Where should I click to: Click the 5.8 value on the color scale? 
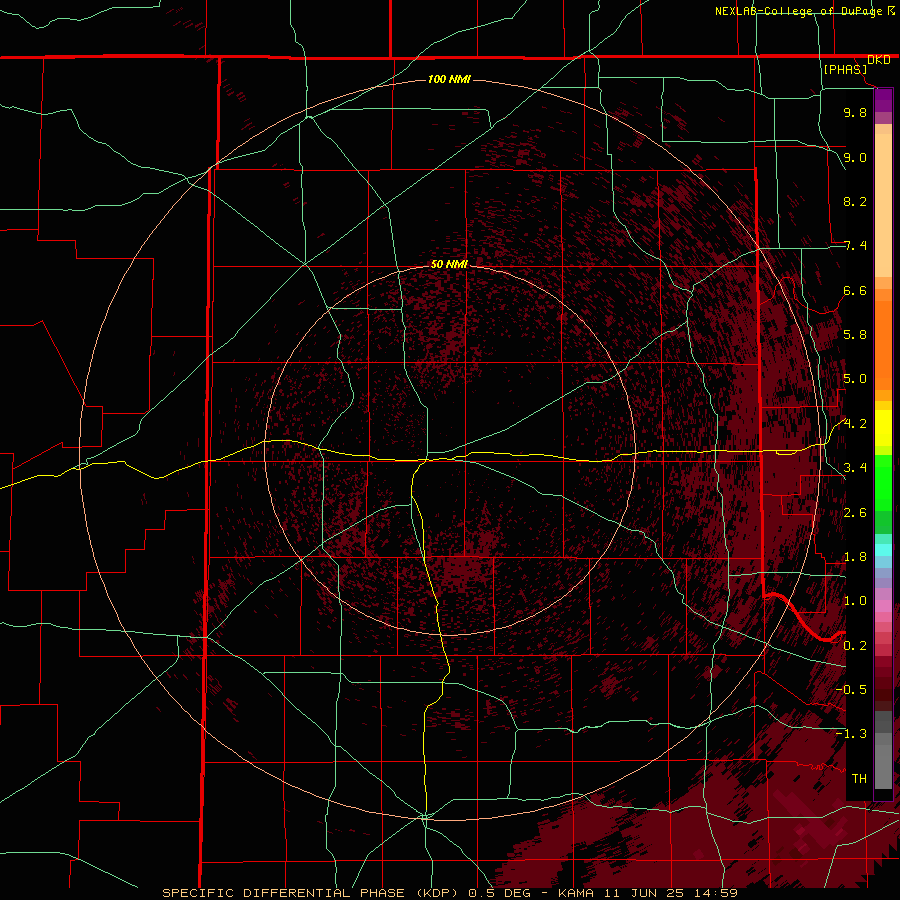(x=855, y=335)
